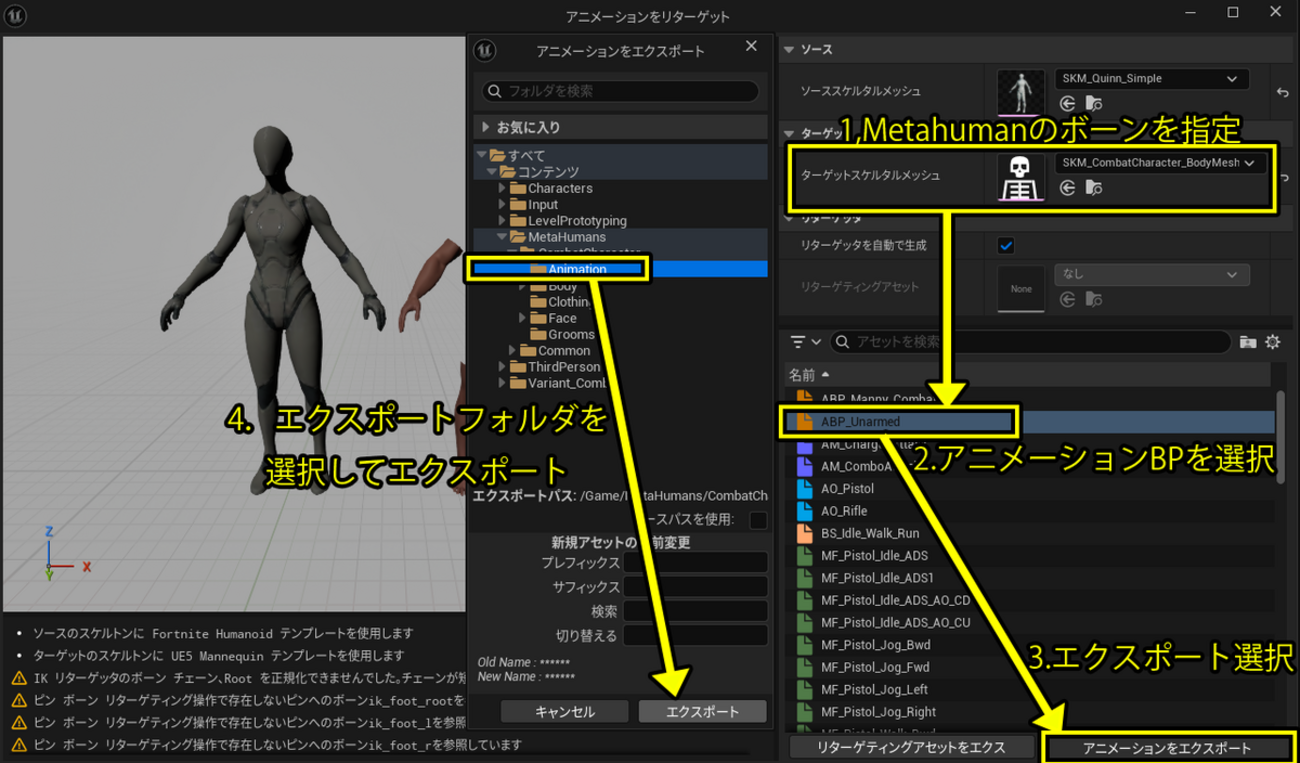The height and width of the screenshot is (763, 1300).
Task: Click source mesh 'browse to asset' folder icon
Action: [x=1094, y=102]
